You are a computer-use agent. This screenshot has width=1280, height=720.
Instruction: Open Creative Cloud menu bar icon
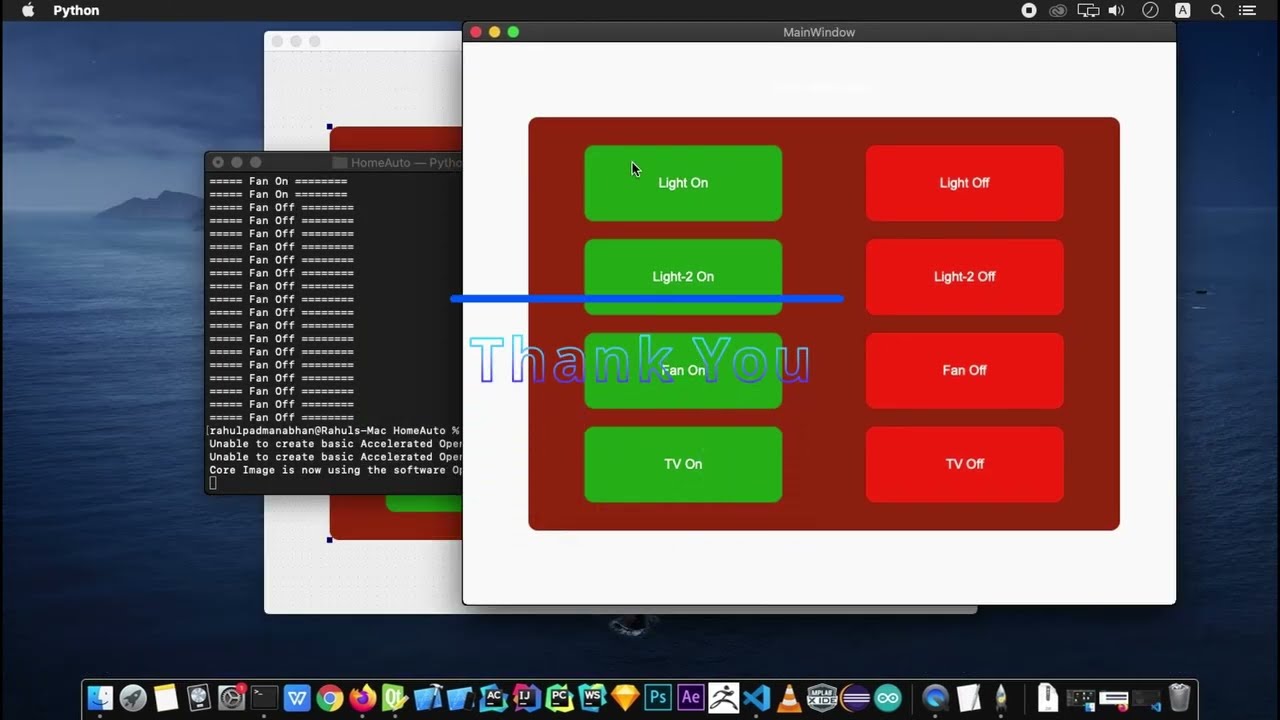1058,10
